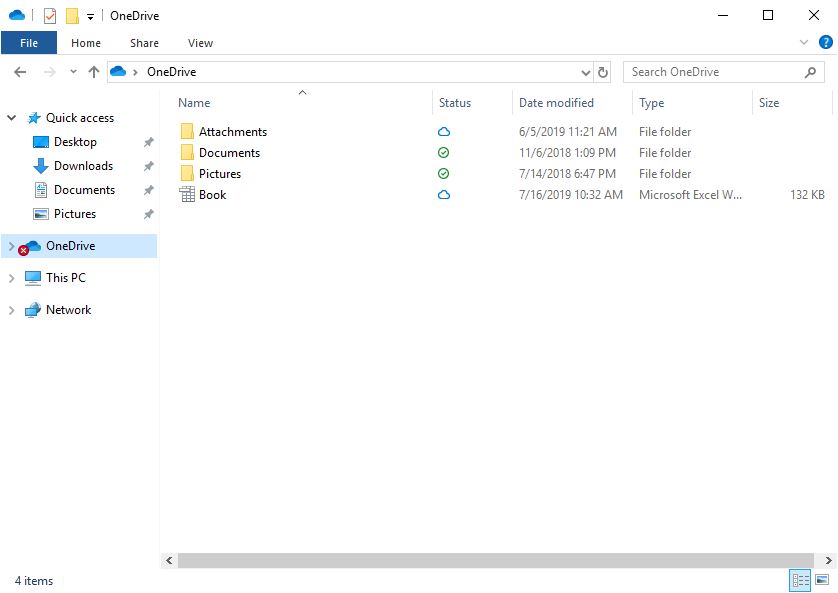Select Downloads in Quick access
Viewport: 838px width, 593px height.
(x=83, y=166)
